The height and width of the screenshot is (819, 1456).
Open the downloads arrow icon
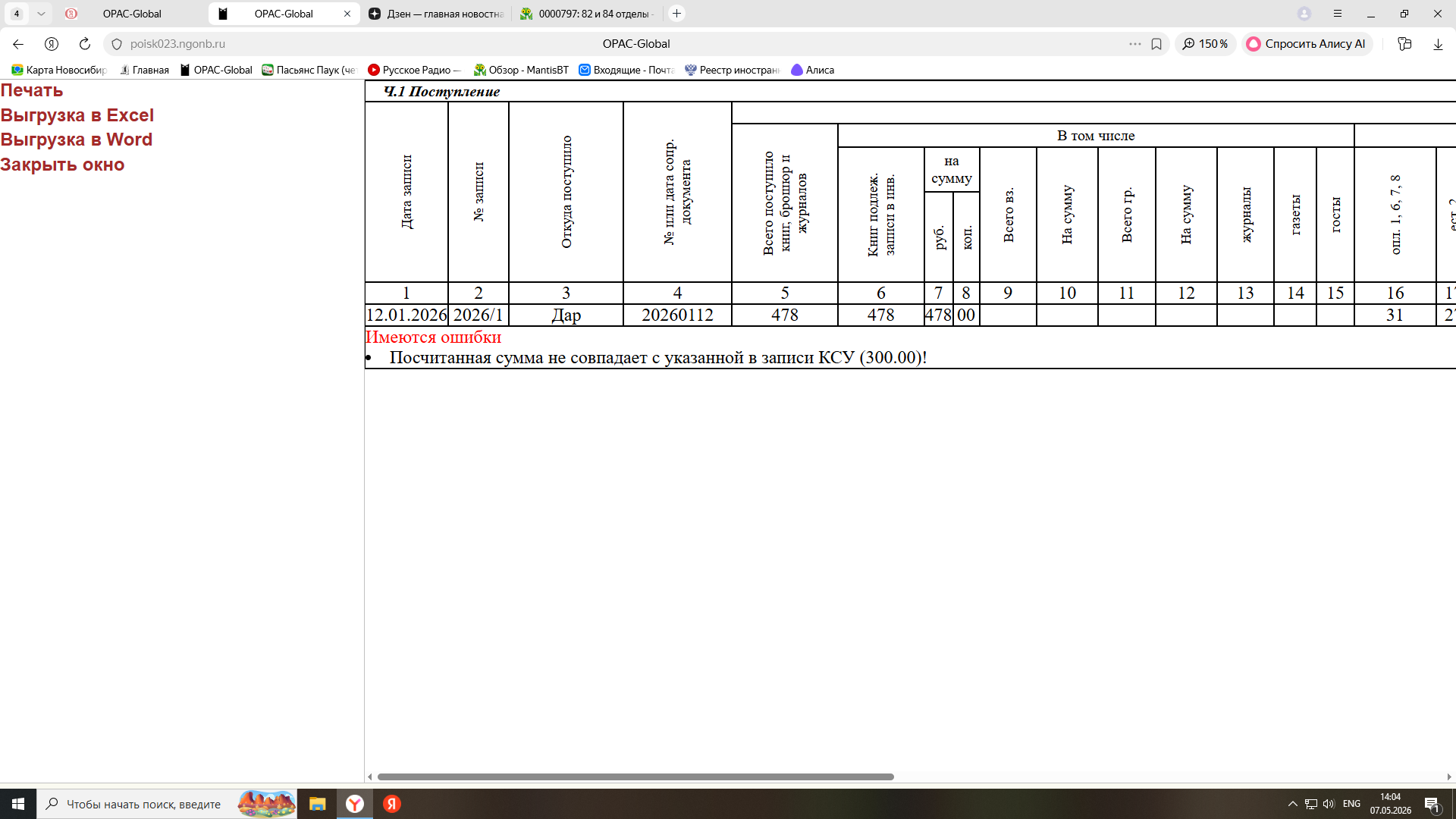coord(1438,44)
